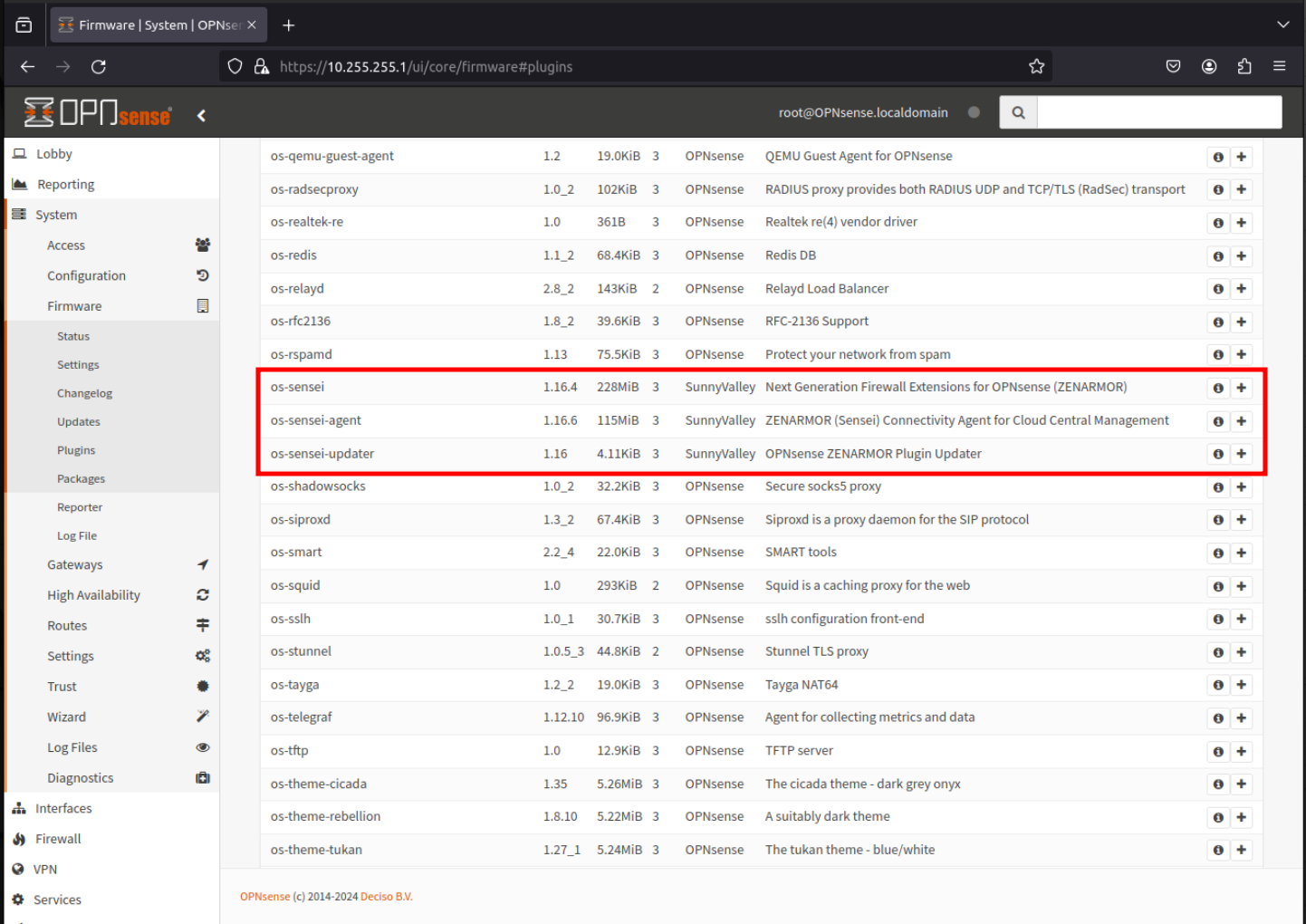Image resolution: width=1306 pixels, height=924 pixels.
Task: View info for os-sensei-agent plugin
Action: click(1218, 421)
